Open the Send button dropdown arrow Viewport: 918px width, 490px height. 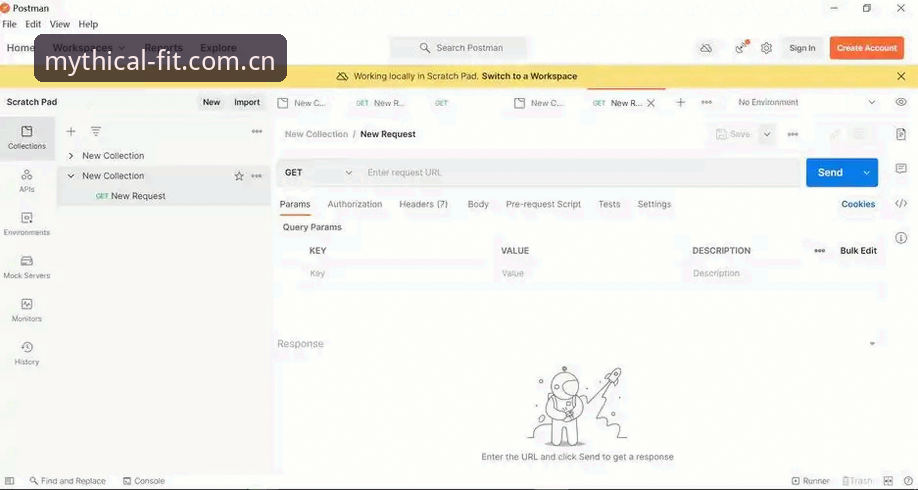coord(866,173)
